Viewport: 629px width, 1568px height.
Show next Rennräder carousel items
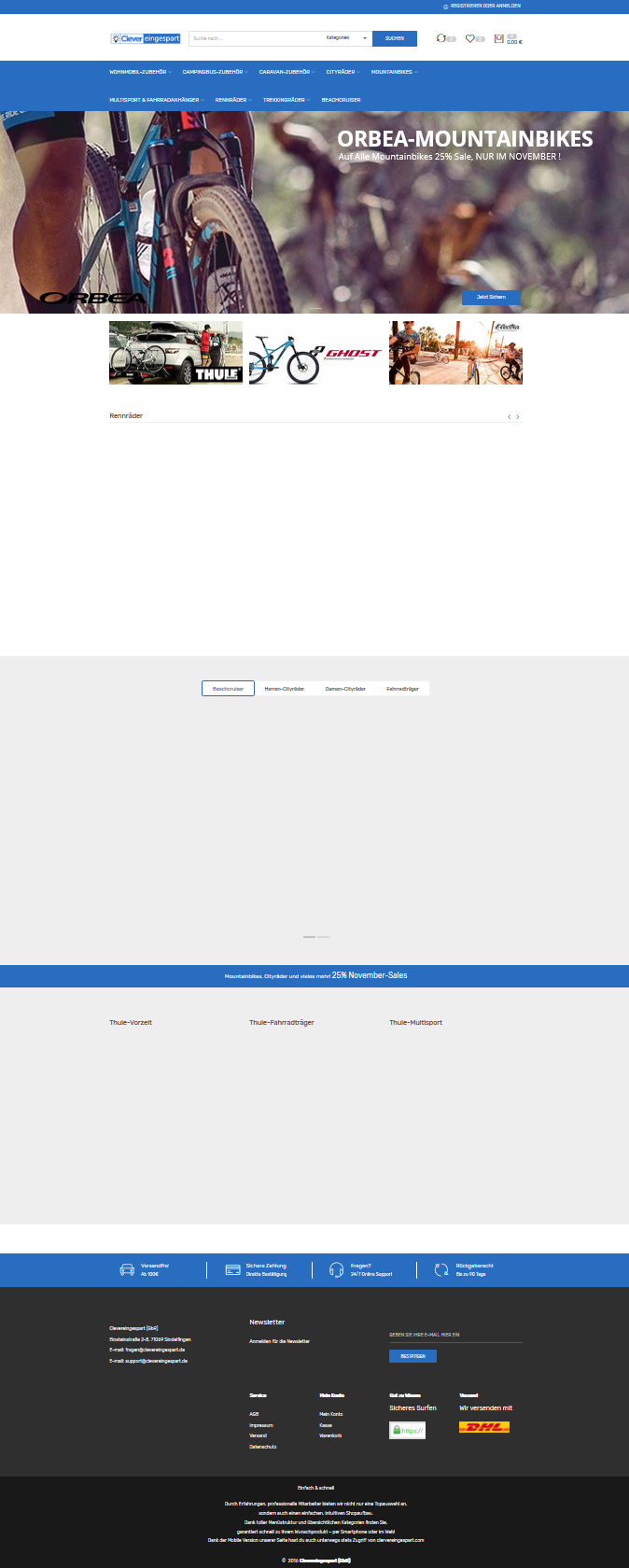(x=518, y=417)
